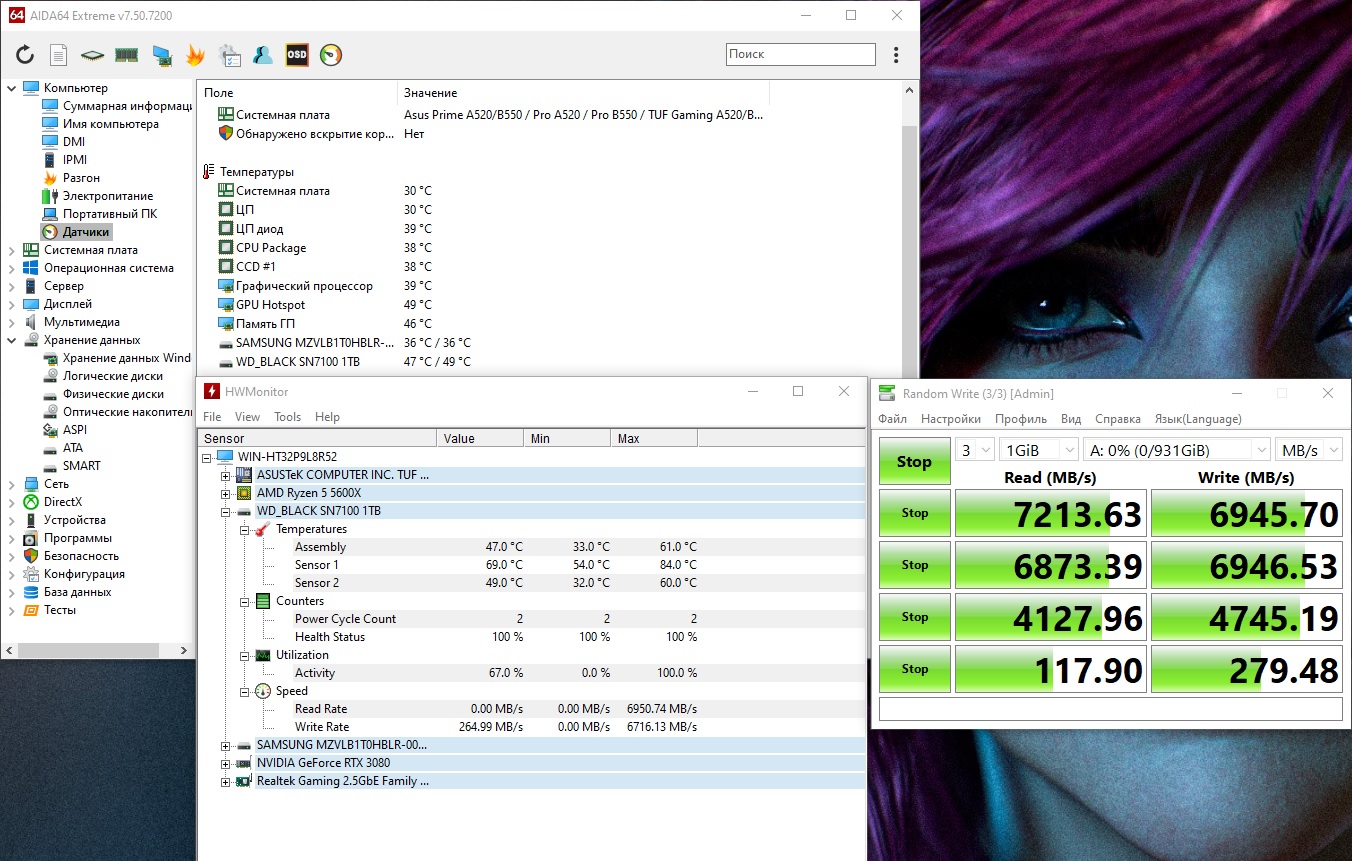
Task: Click Stop button next to 6873.39
Action: [x=914, y=565]
